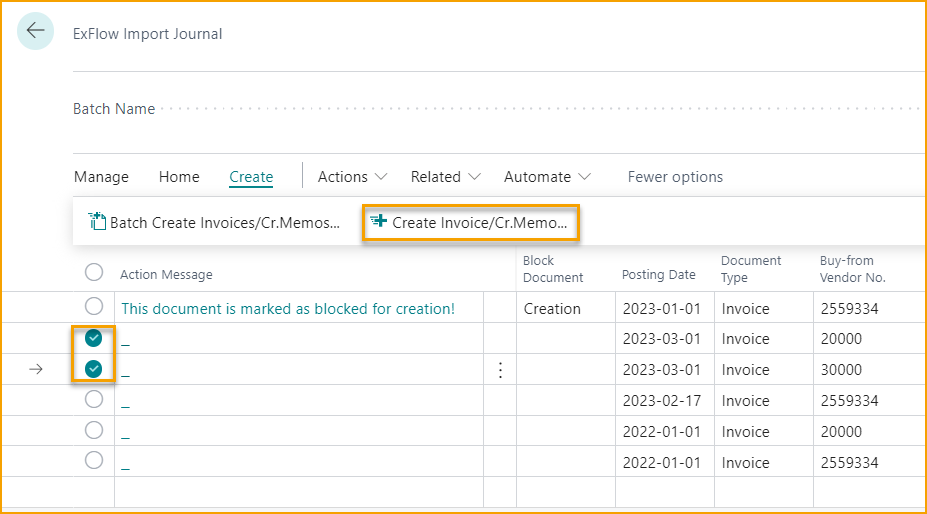Expand the Actions dropdown menu

pyautogui.click(x=352, y=177)
